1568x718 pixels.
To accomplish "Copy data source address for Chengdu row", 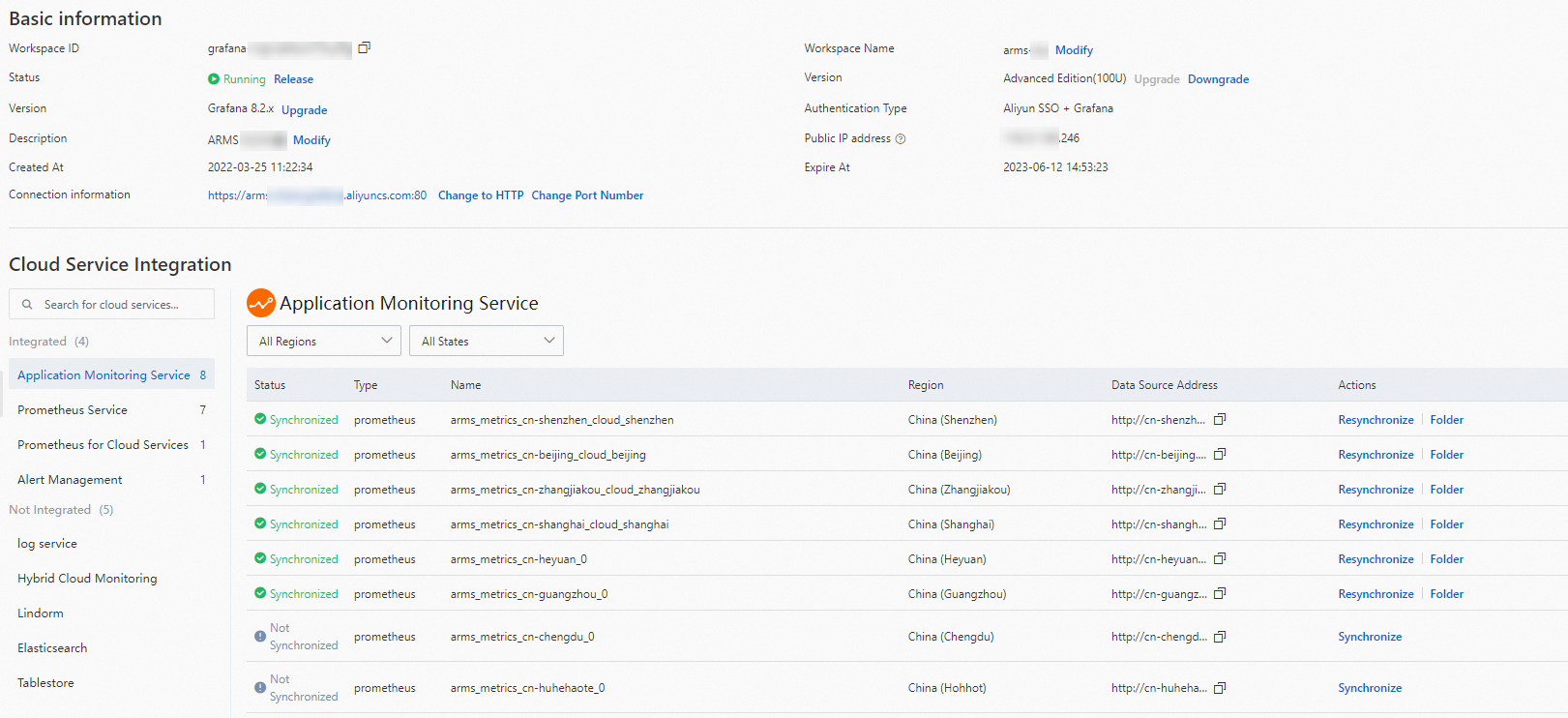I will pos(1220,637).
